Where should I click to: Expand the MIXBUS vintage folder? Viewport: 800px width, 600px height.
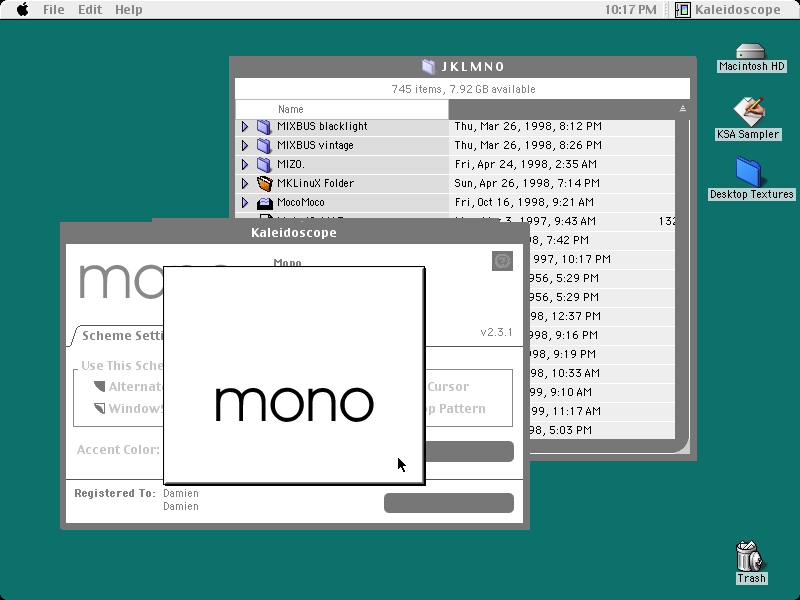245,145
